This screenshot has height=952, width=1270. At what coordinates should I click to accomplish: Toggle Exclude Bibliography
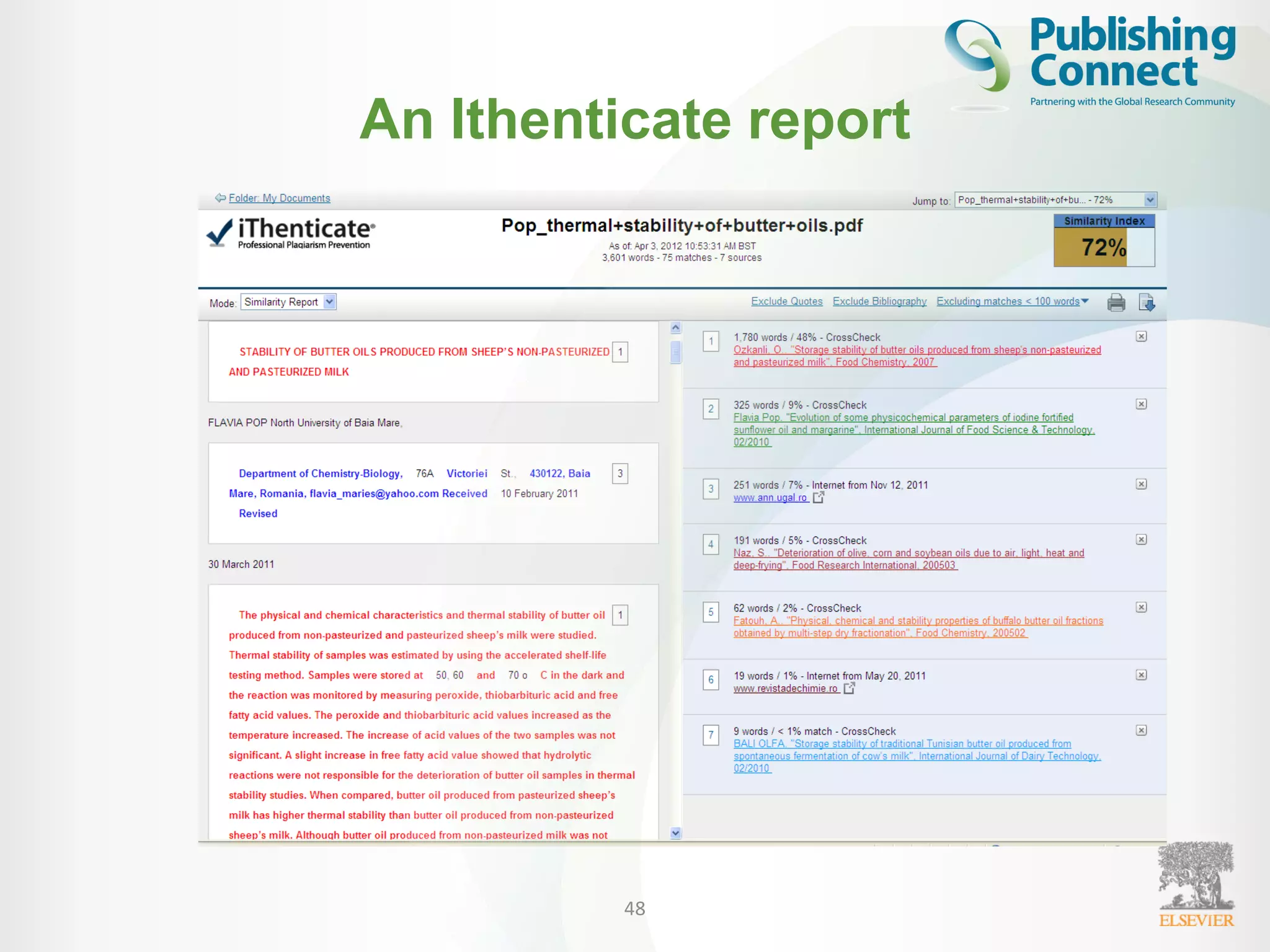pyautogui.click(x=879, y=301)
